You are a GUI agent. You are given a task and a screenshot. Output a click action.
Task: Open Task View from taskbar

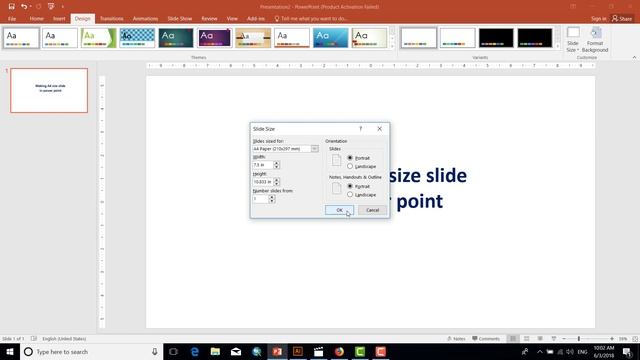click(173, 351)
